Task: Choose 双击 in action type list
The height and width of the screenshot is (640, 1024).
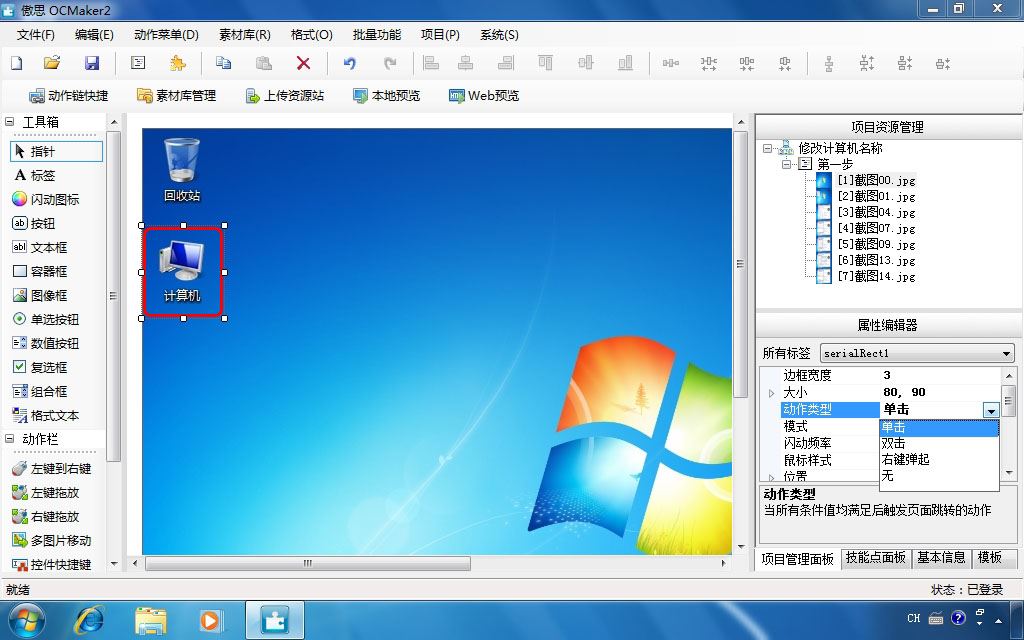Action: point(939,443)
